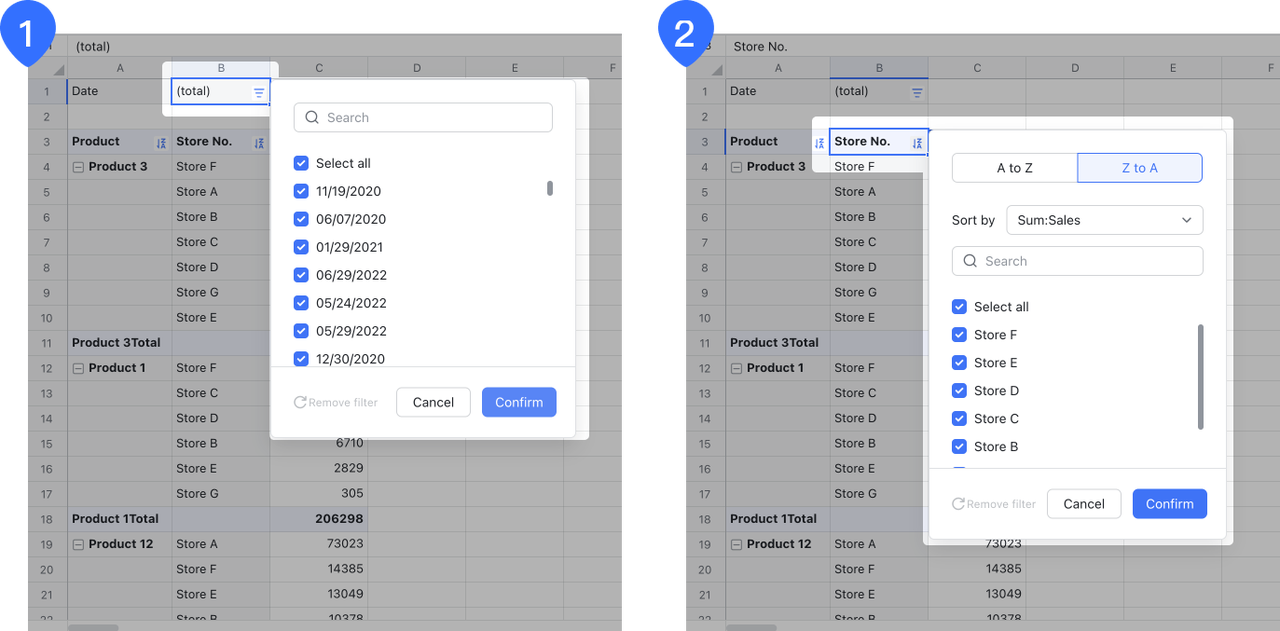Click the Search field in the Store No. popup
Screen dimensions: 1280x631
(1077, 261)
